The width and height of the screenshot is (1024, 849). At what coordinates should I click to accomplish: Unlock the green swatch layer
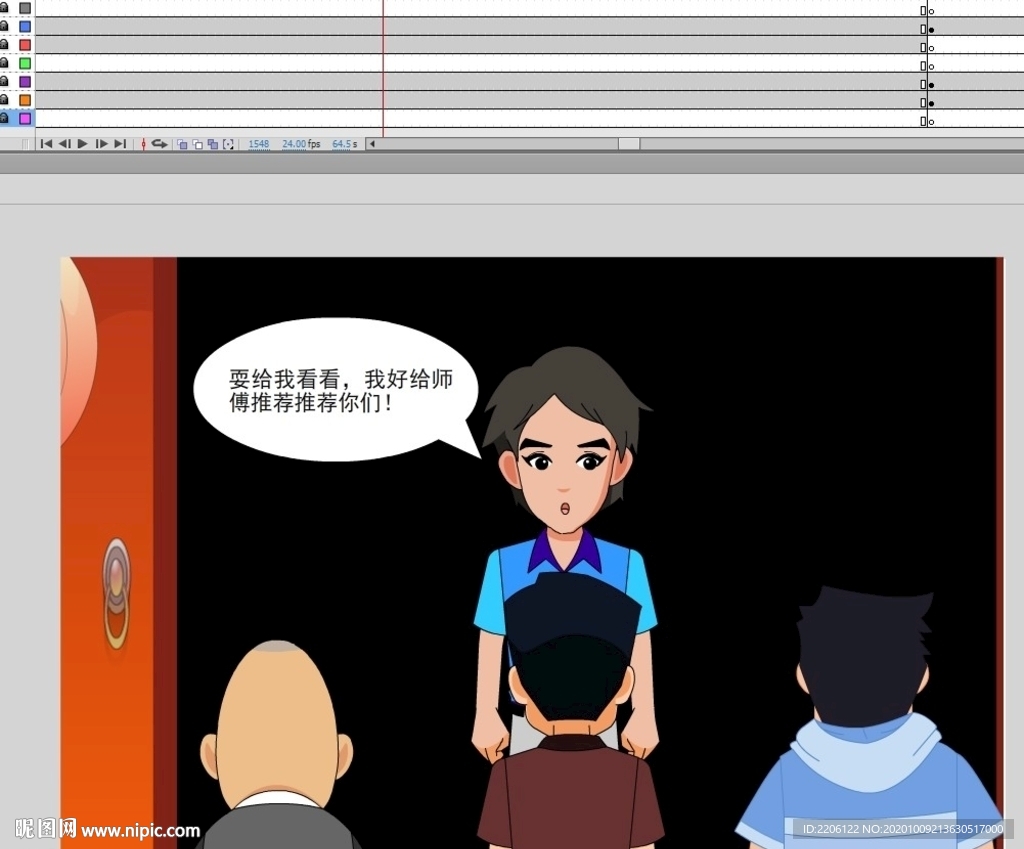tap(4, 63)
